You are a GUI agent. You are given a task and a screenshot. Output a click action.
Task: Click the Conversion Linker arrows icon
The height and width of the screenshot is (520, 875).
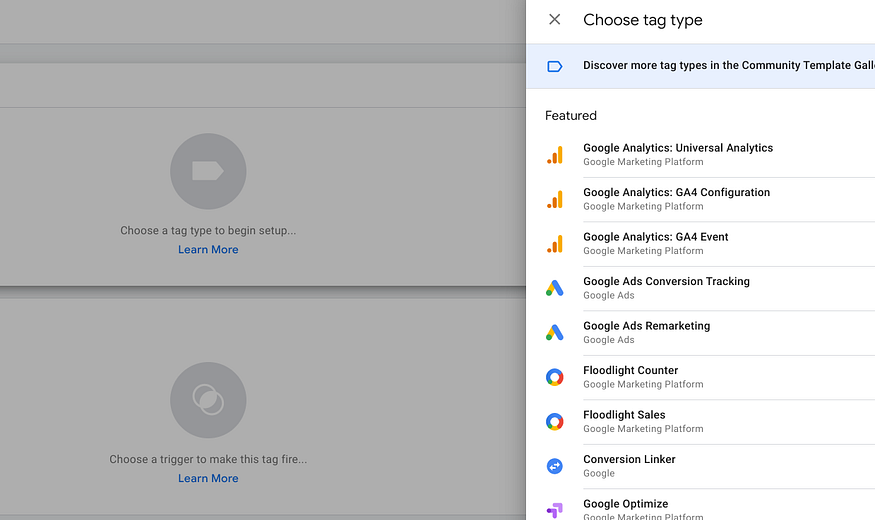click(555, 466)
